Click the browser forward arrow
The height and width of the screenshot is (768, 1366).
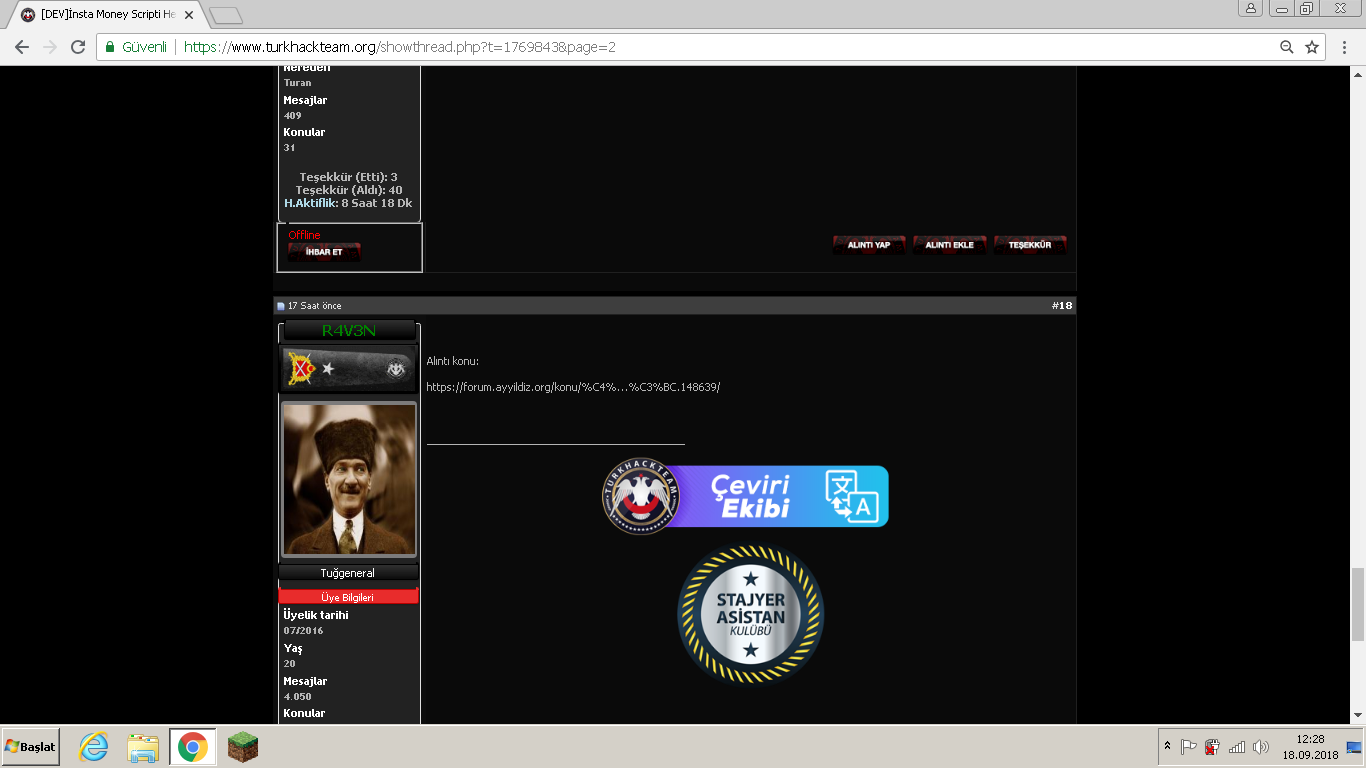click(x=49, y=47)
